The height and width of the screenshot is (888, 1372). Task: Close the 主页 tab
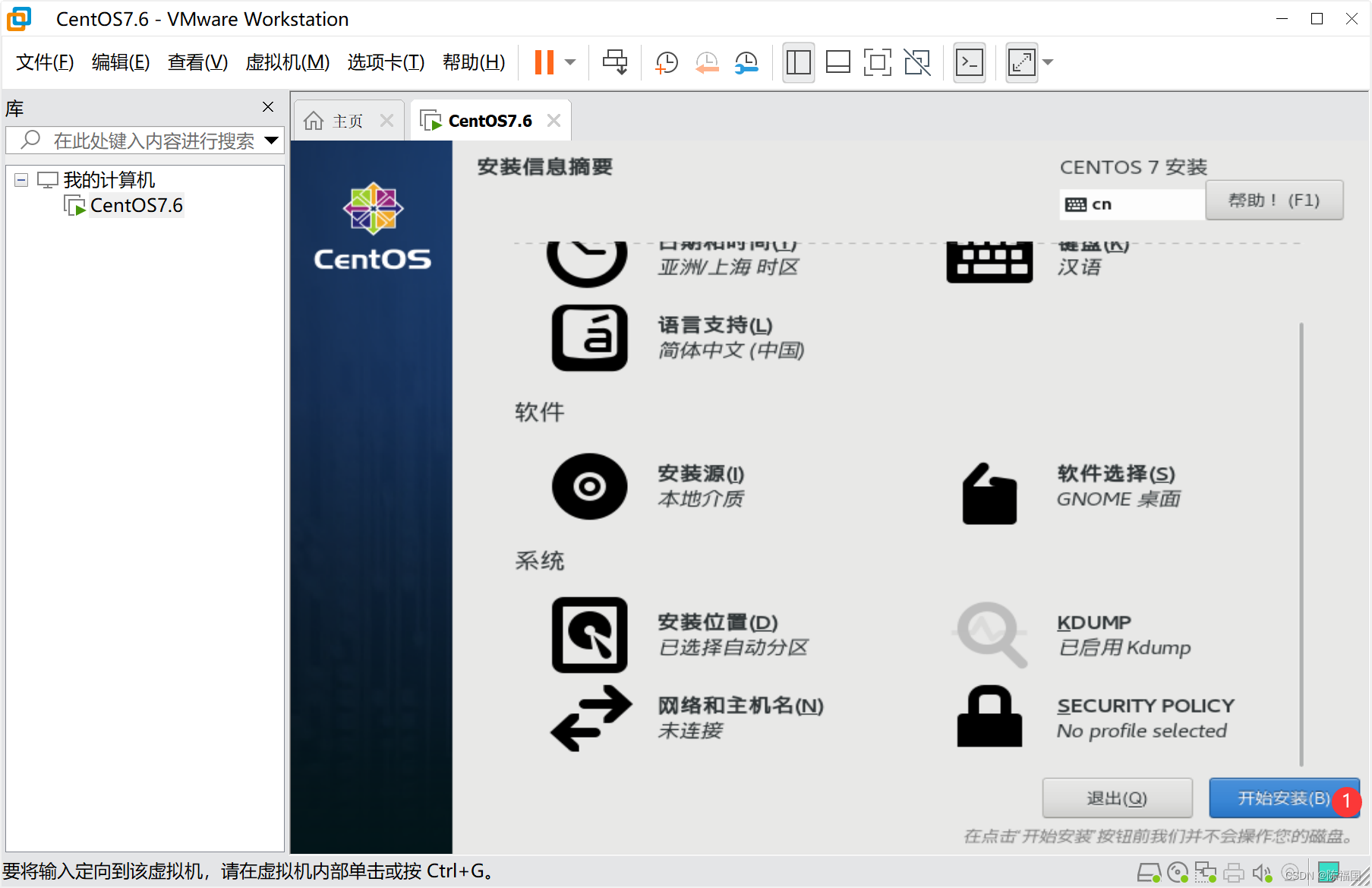(x=386, y=121)
